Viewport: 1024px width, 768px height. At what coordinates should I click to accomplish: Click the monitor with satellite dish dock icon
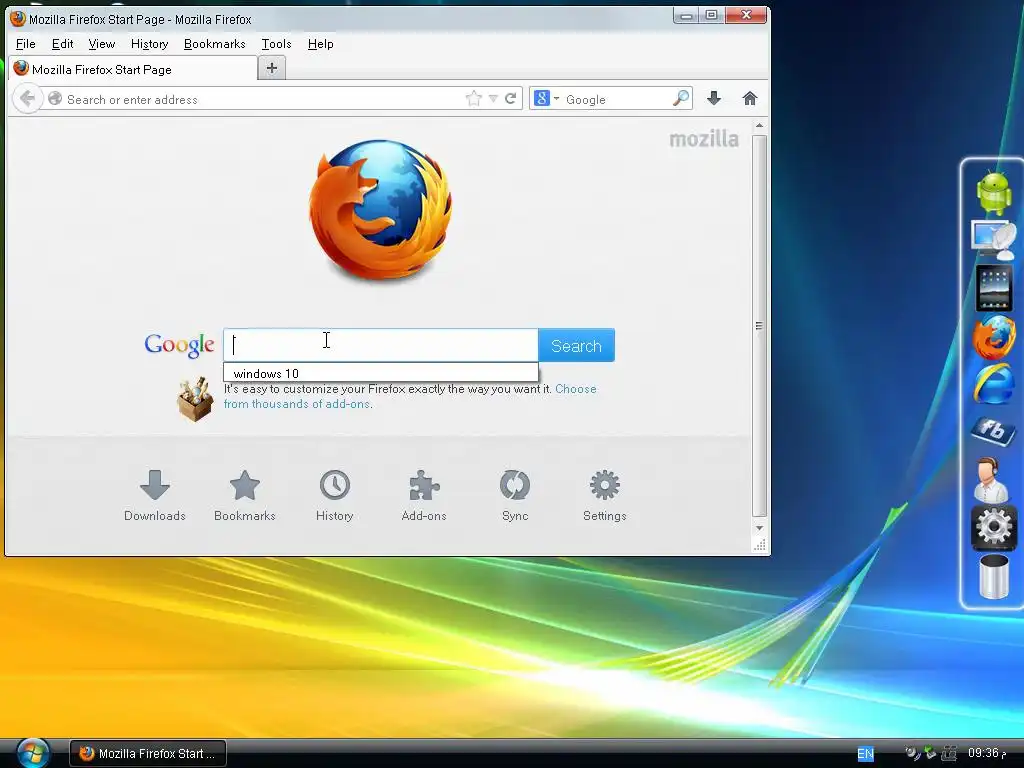993,240
